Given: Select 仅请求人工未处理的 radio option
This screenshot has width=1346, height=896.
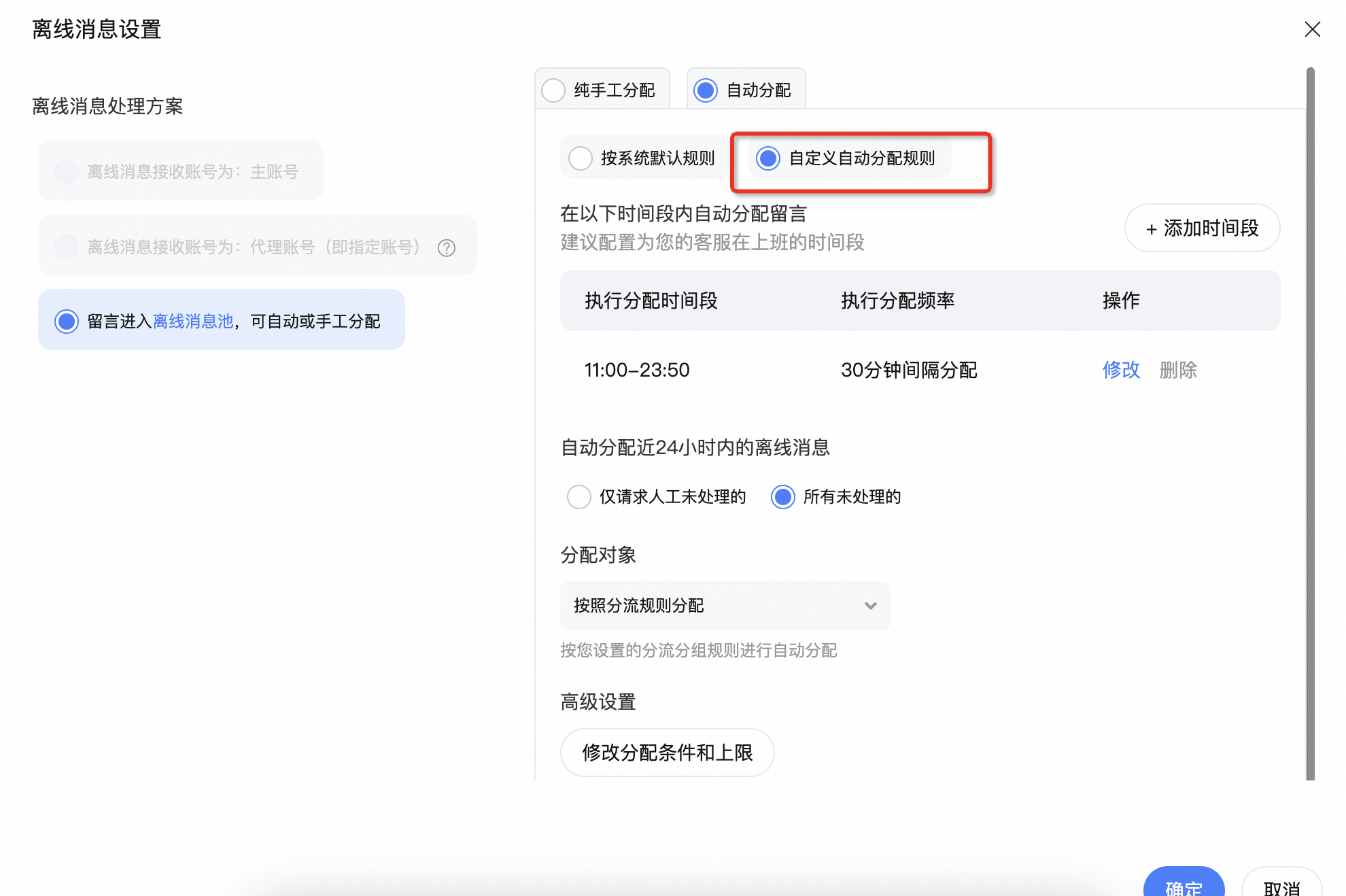Looking at the screenshot, I should (579, 497).
